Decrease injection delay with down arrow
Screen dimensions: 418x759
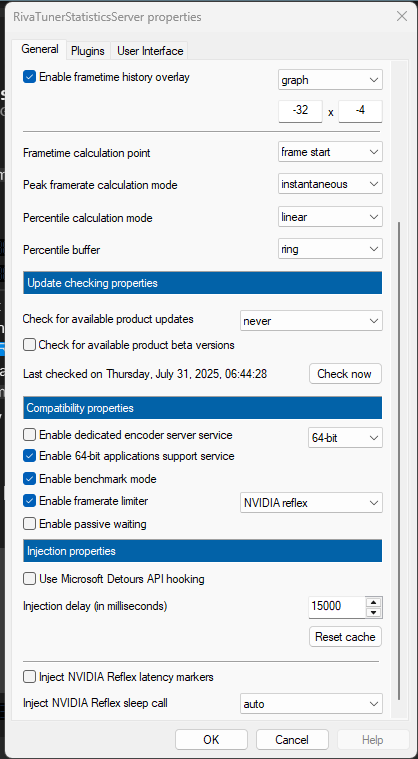point(373,613)
